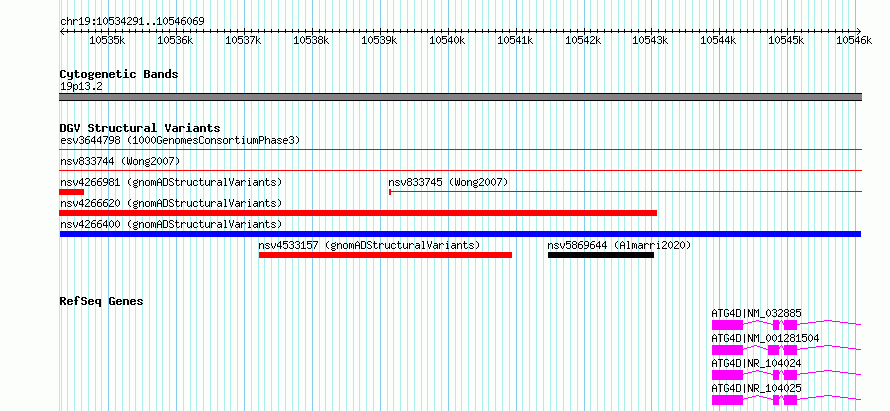Click the 10536k ruler position

tap(175, 40)
